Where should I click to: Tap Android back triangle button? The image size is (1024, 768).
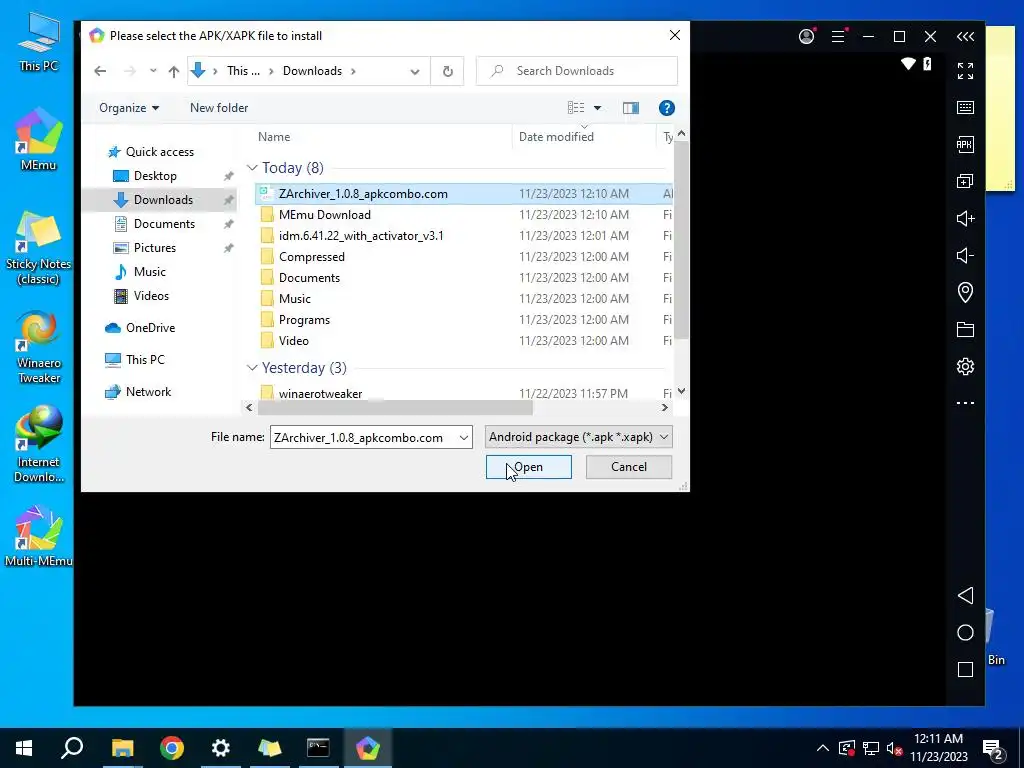(965, 596)
